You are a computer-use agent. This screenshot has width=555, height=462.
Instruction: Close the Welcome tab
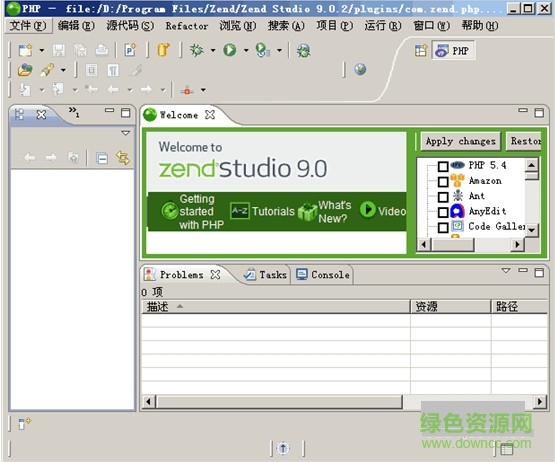(x=210, y=114)
